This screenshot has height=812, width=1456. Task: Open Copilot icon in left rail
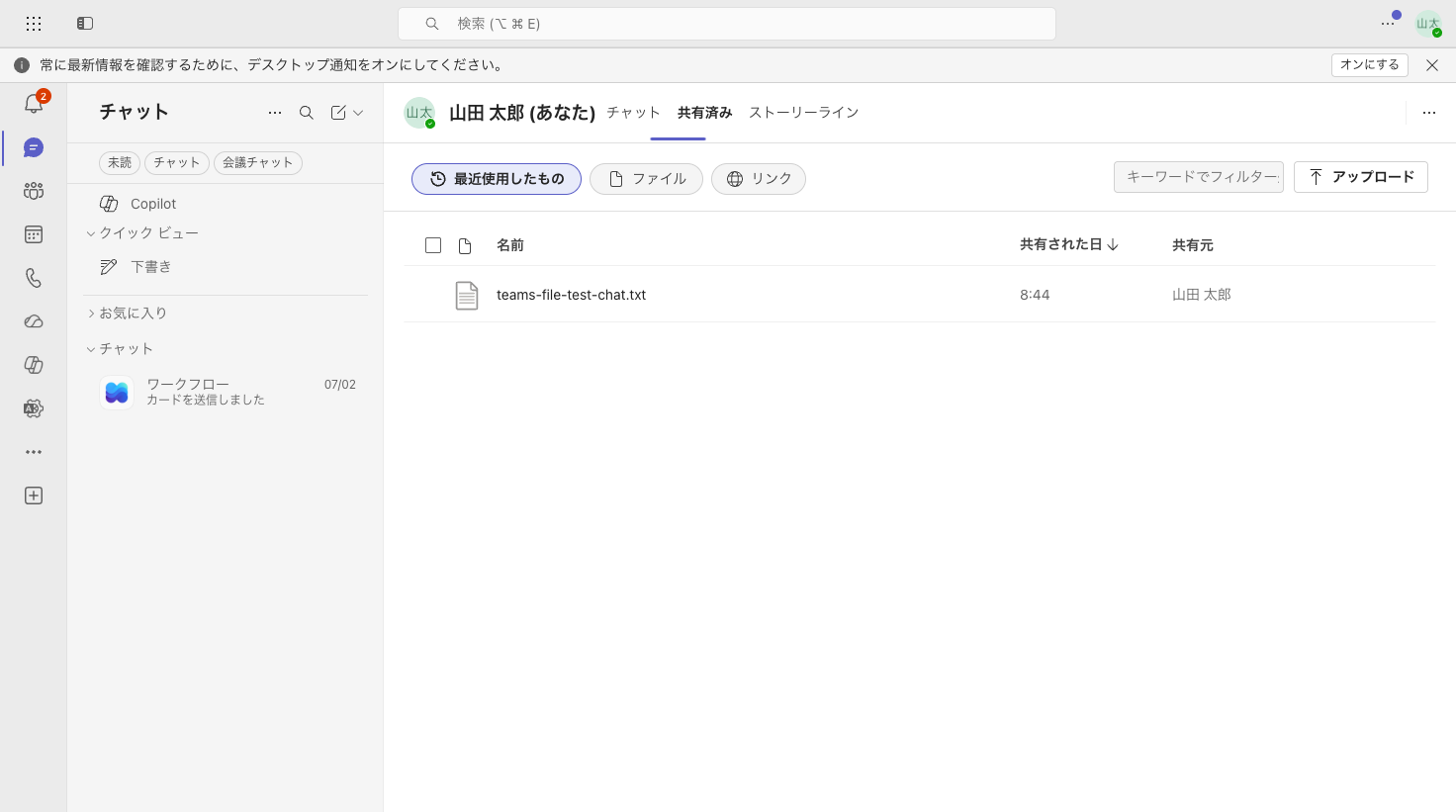34,365
